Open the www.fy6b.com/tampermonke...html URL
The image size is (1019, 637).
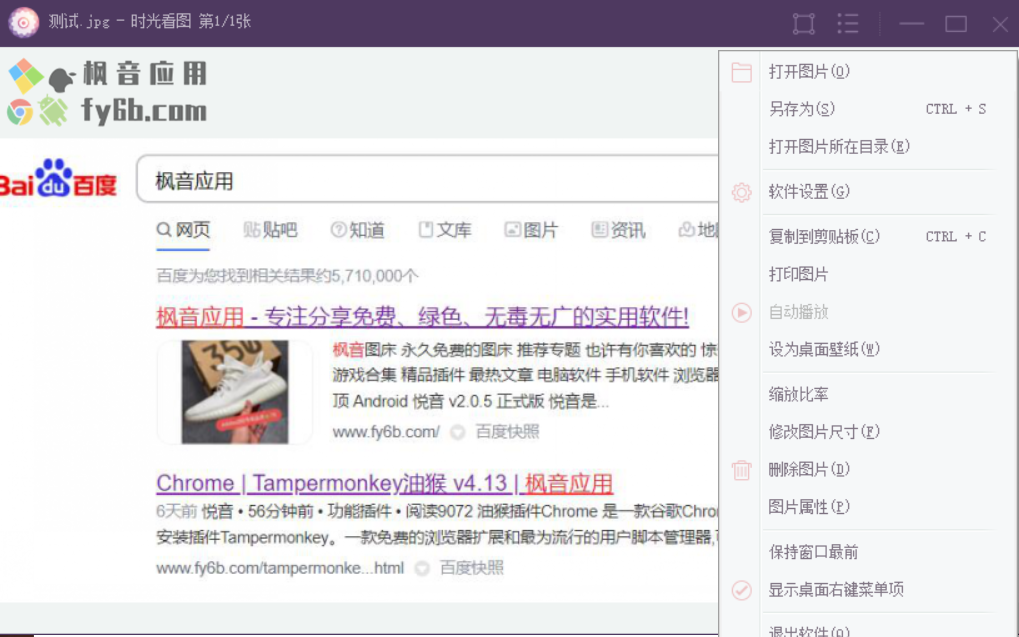pyautogui.click(x=280, y=568)
